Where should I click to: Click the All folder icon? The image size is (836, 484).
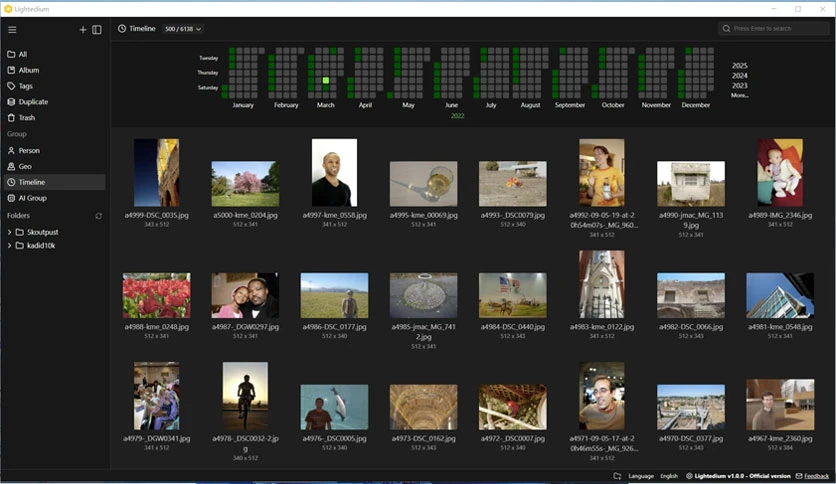pyautogui.click(x=11, y=54)
